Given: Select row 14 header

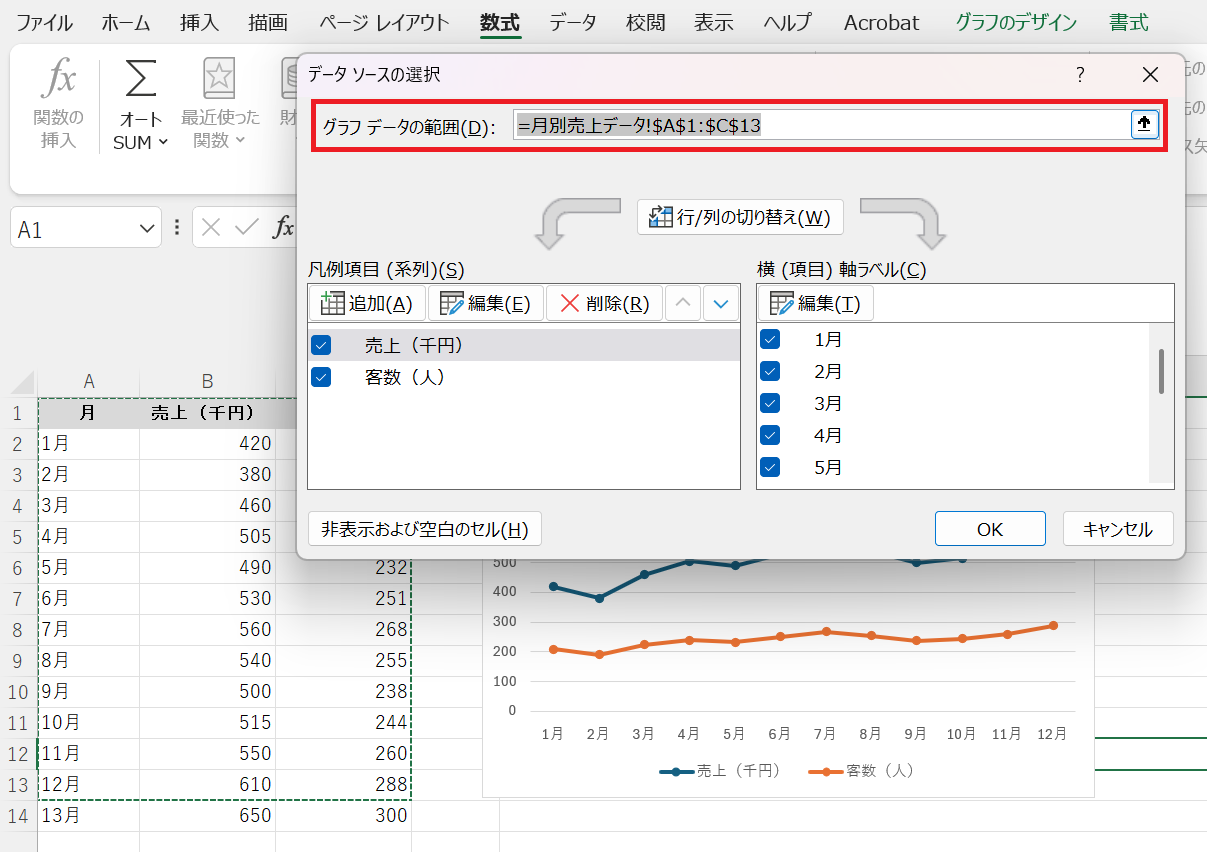Looking at the screenshot, I should pyautogui.click(x=19, y=815).
